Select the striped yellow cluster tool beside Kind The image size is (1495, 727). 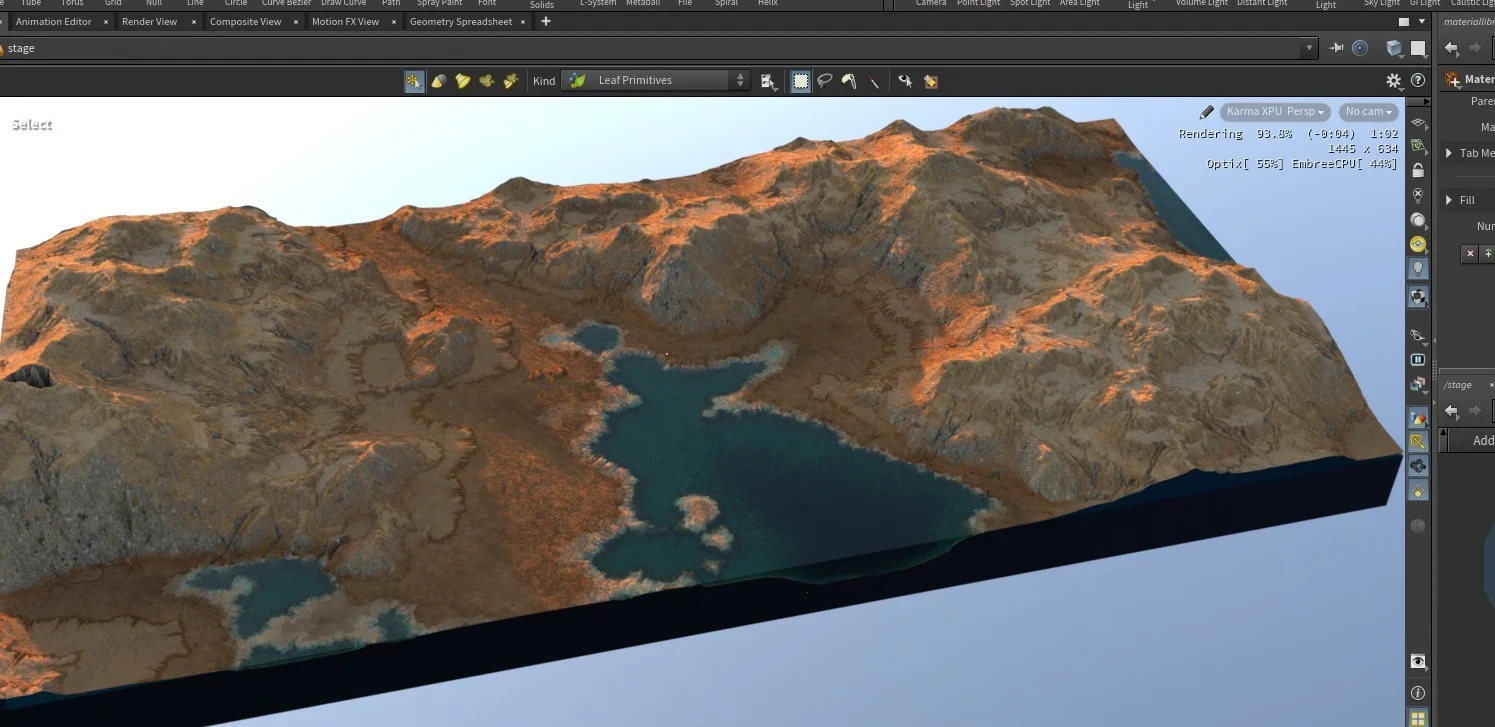pos(510,81)
